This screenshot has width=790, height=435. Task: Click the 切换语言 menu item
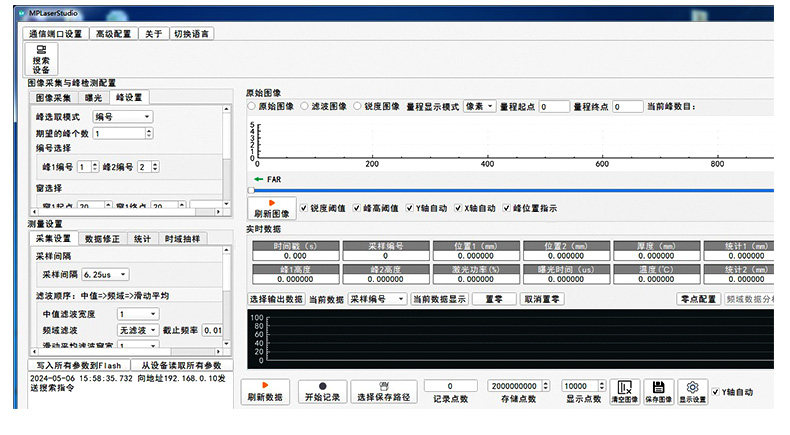[191, 34]
